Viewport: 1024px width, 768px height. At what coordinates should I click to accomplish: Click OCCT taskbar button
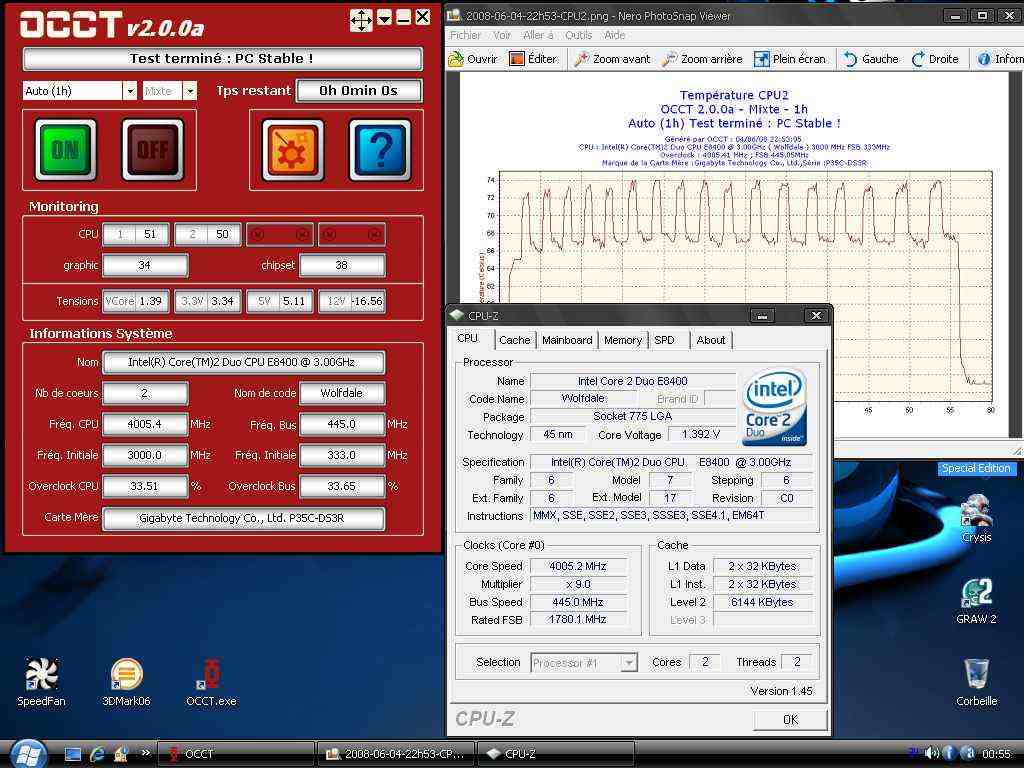236,754
